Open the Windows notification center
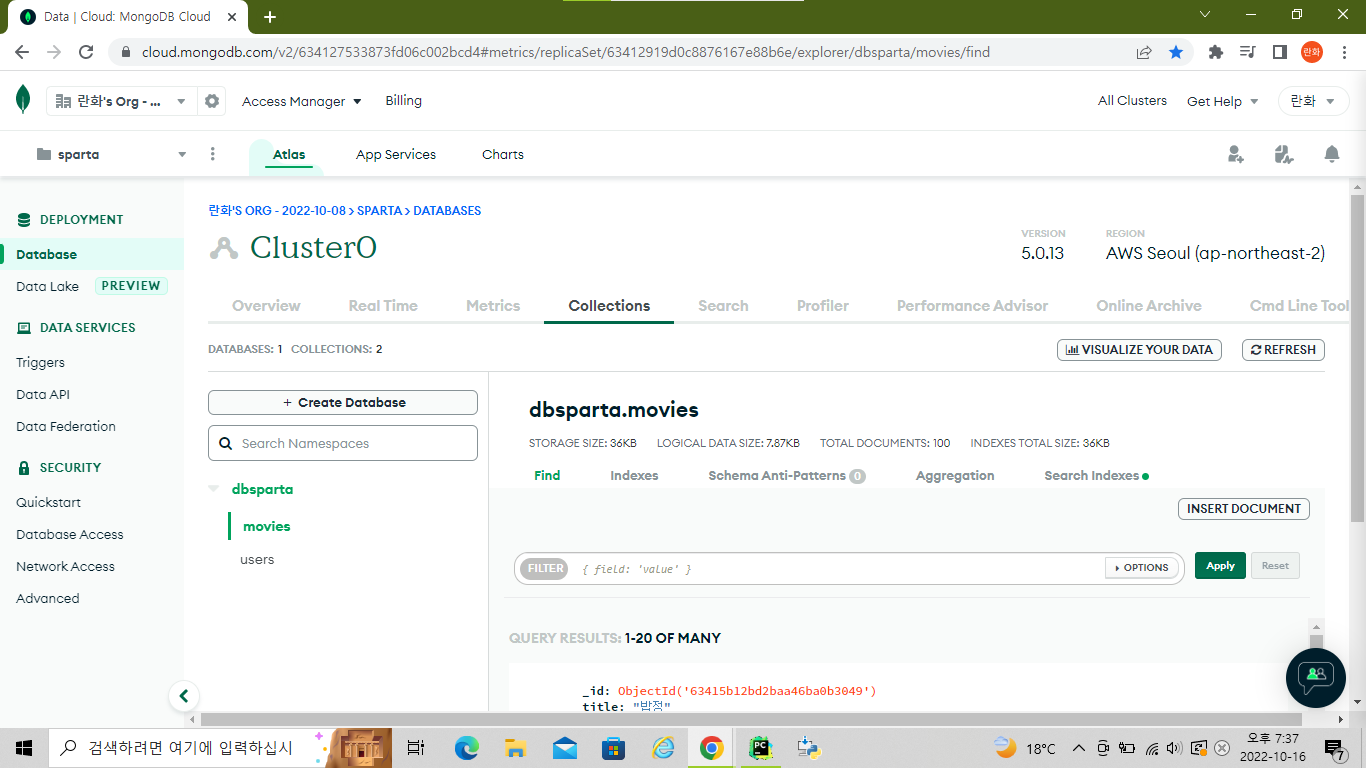The width and height of the screenshot is (1366, 768). (x=1335, y=749)
